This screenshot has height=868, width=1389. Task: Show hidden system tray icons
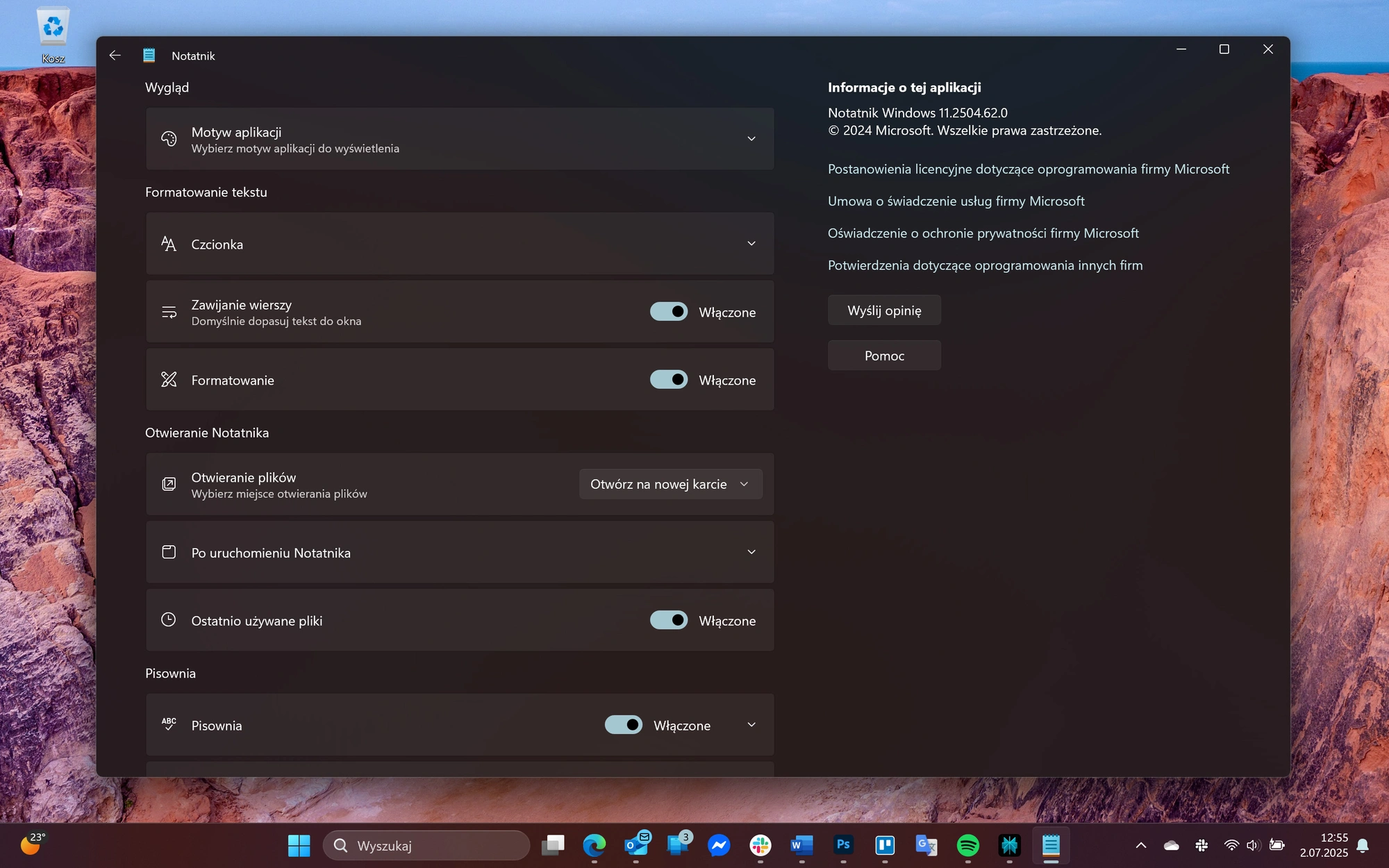[1141, 845]
